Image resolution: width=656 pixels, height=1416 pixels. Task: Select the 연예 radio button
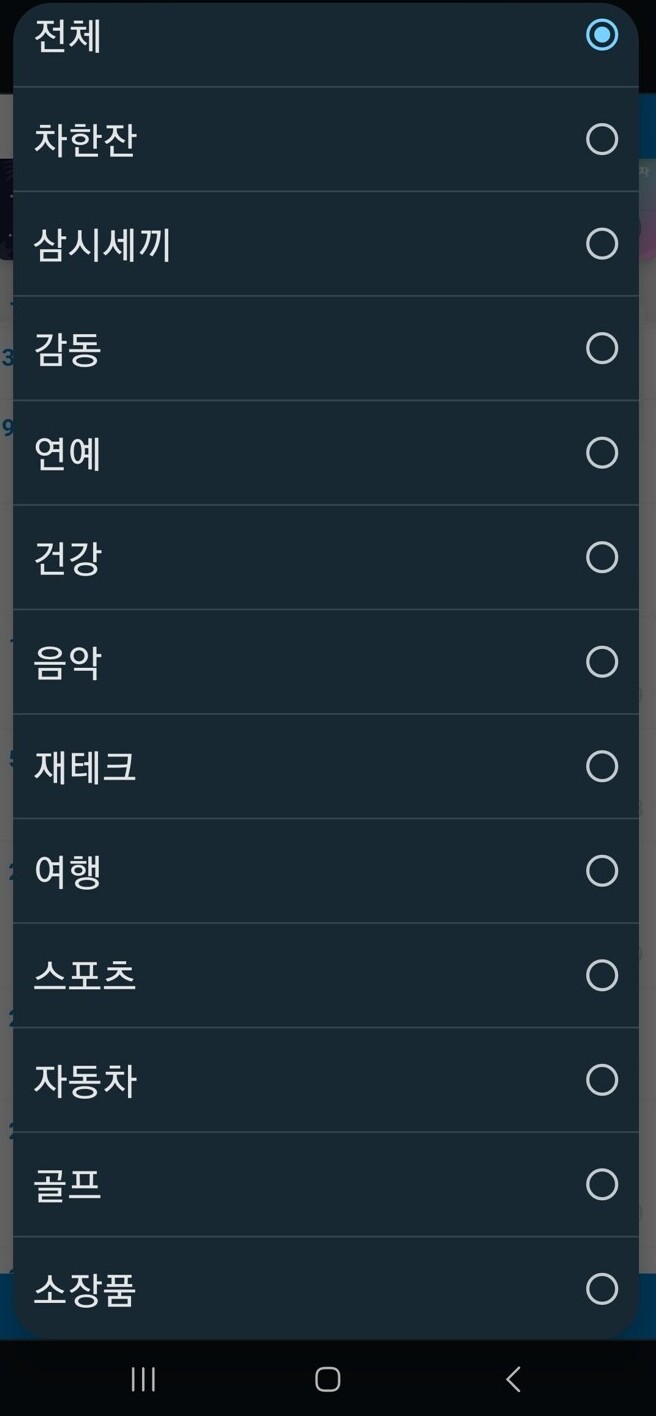point(601,453)
